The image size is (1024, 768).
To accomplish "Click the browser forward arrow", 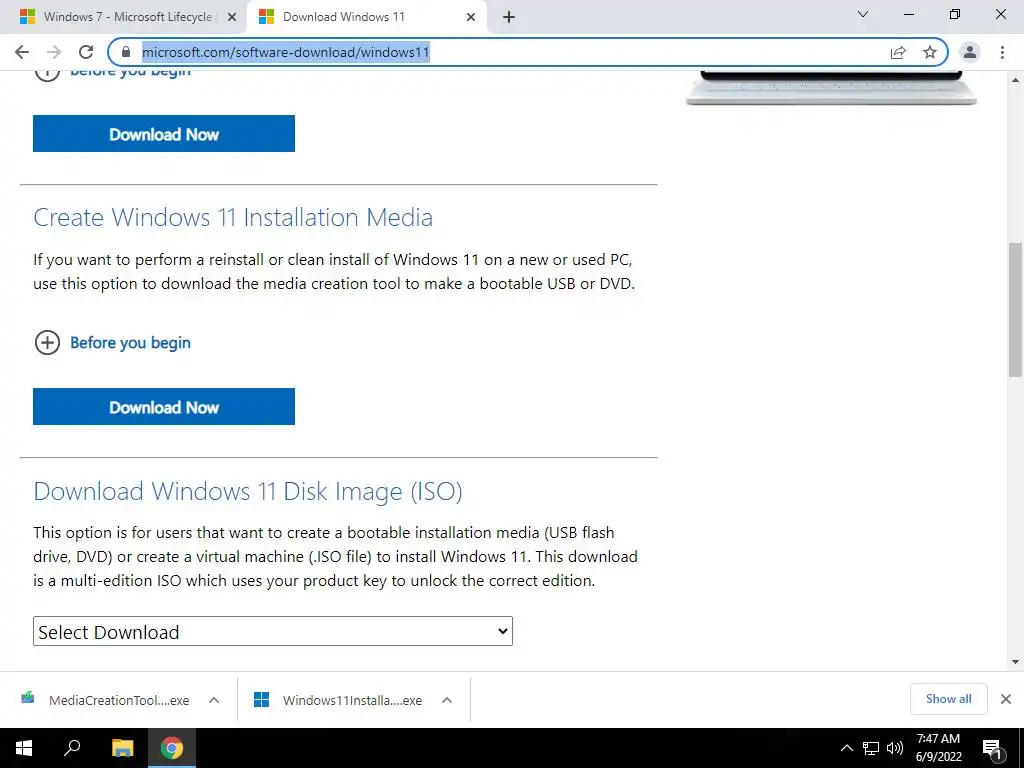I will coord(54,52).
